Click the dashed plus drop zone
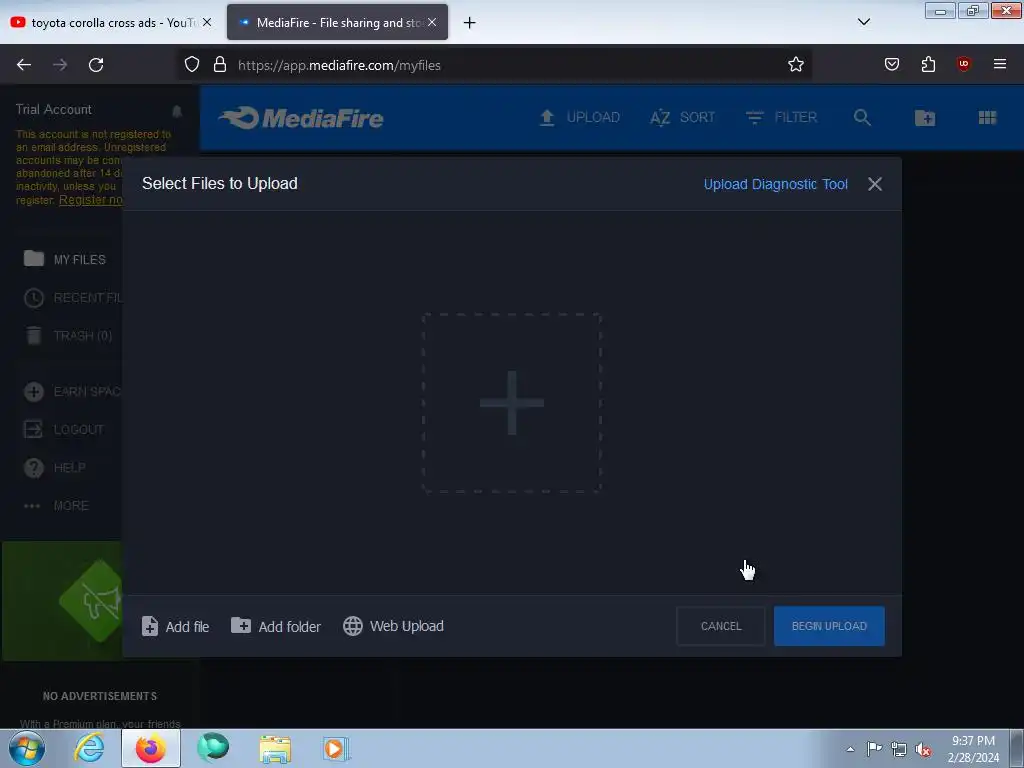This screenshot has width=1024, height=768. (511, 402)
